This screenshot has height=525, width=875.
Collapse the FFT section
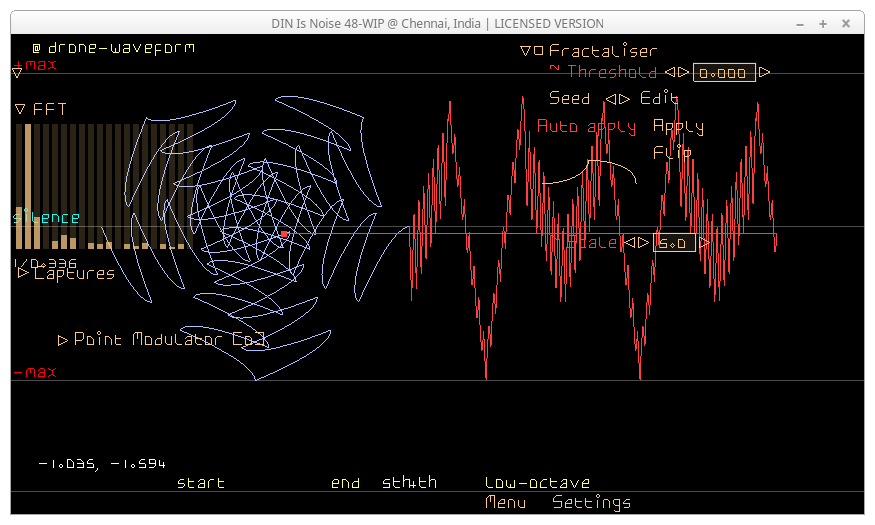click(20, 109)
